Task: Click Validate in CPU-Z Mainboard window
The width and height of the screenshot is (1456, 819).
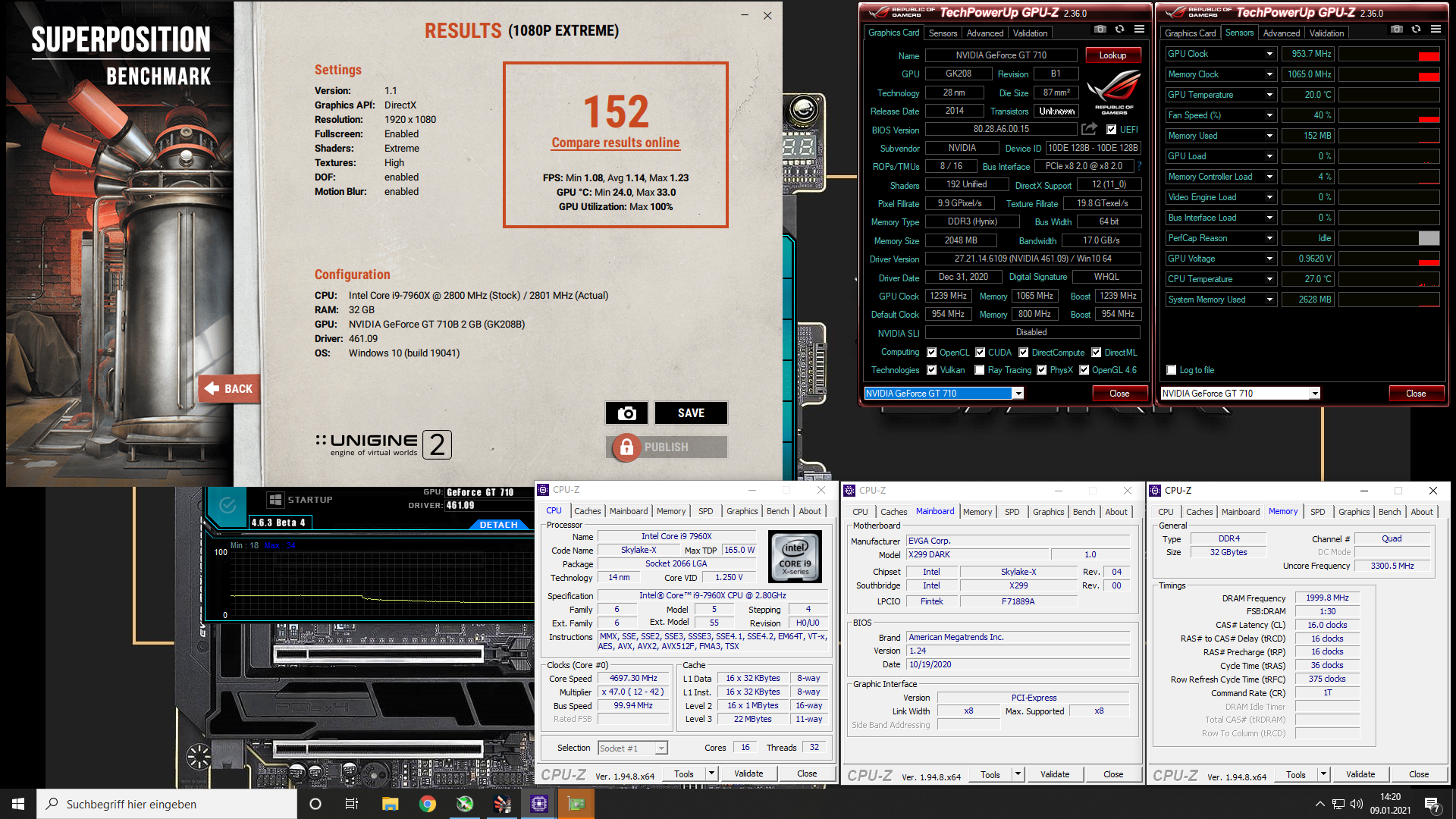Action: click(1055, 774)
